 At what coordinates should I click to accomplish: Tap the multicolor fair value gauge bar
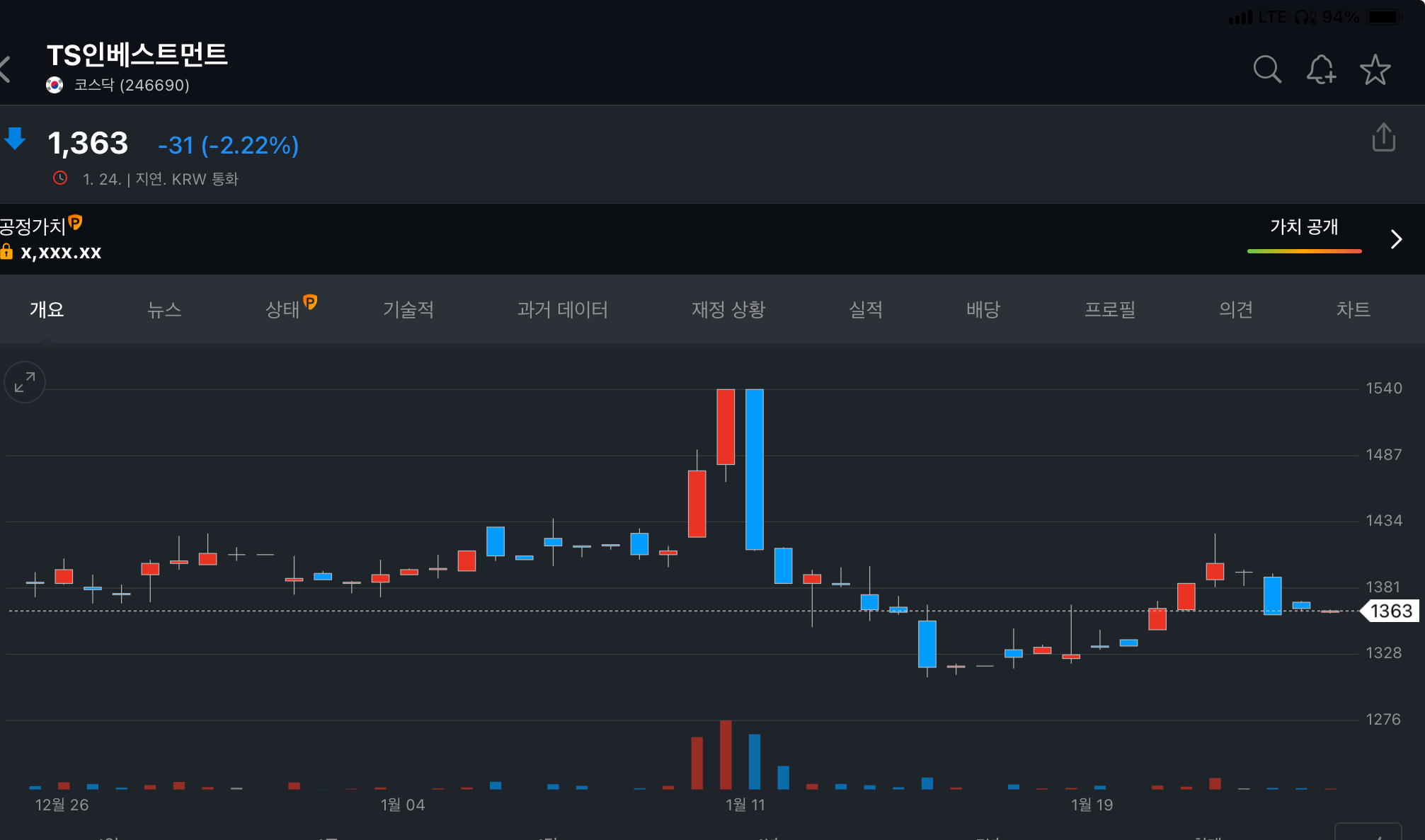tap(1304, 251)
